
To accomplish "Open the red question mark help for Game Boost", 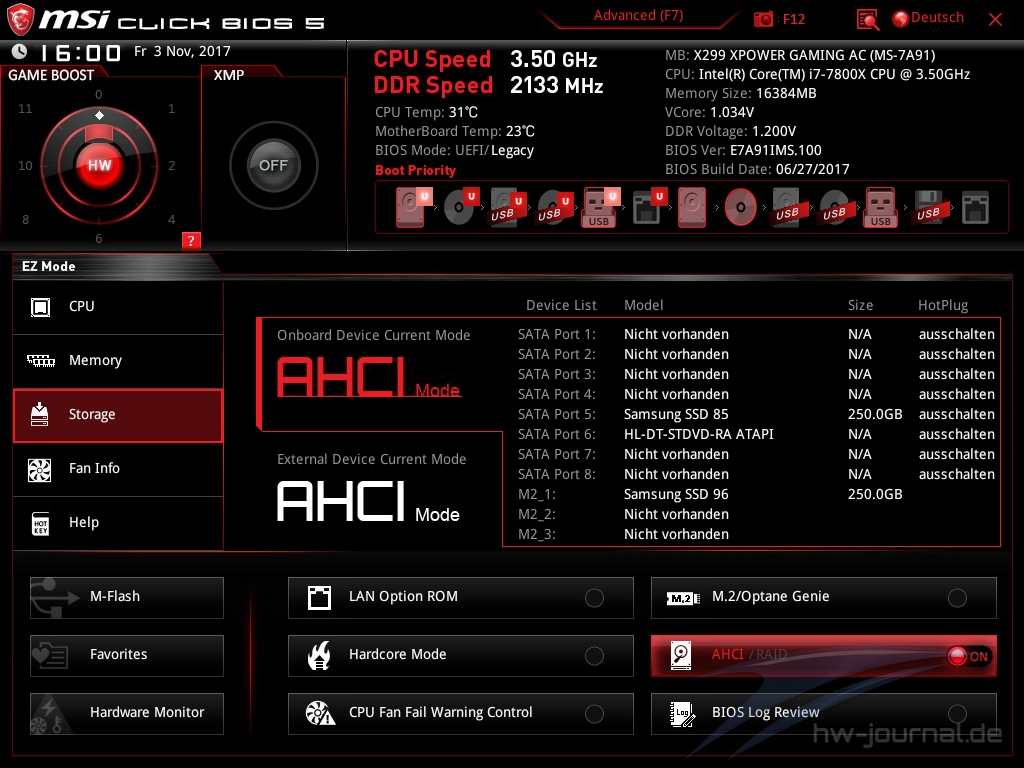I will (x=191, y=240).
